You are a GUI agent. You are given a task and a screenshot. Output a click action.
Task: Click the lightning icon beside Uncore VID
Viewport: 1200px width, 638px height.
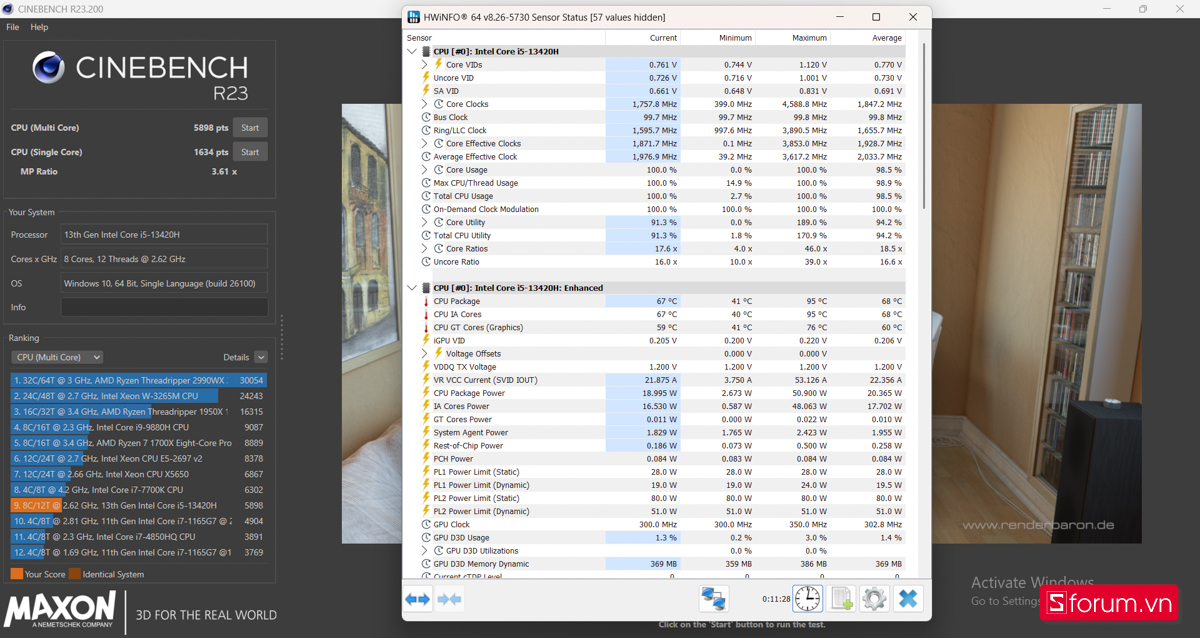click(427, 78)
